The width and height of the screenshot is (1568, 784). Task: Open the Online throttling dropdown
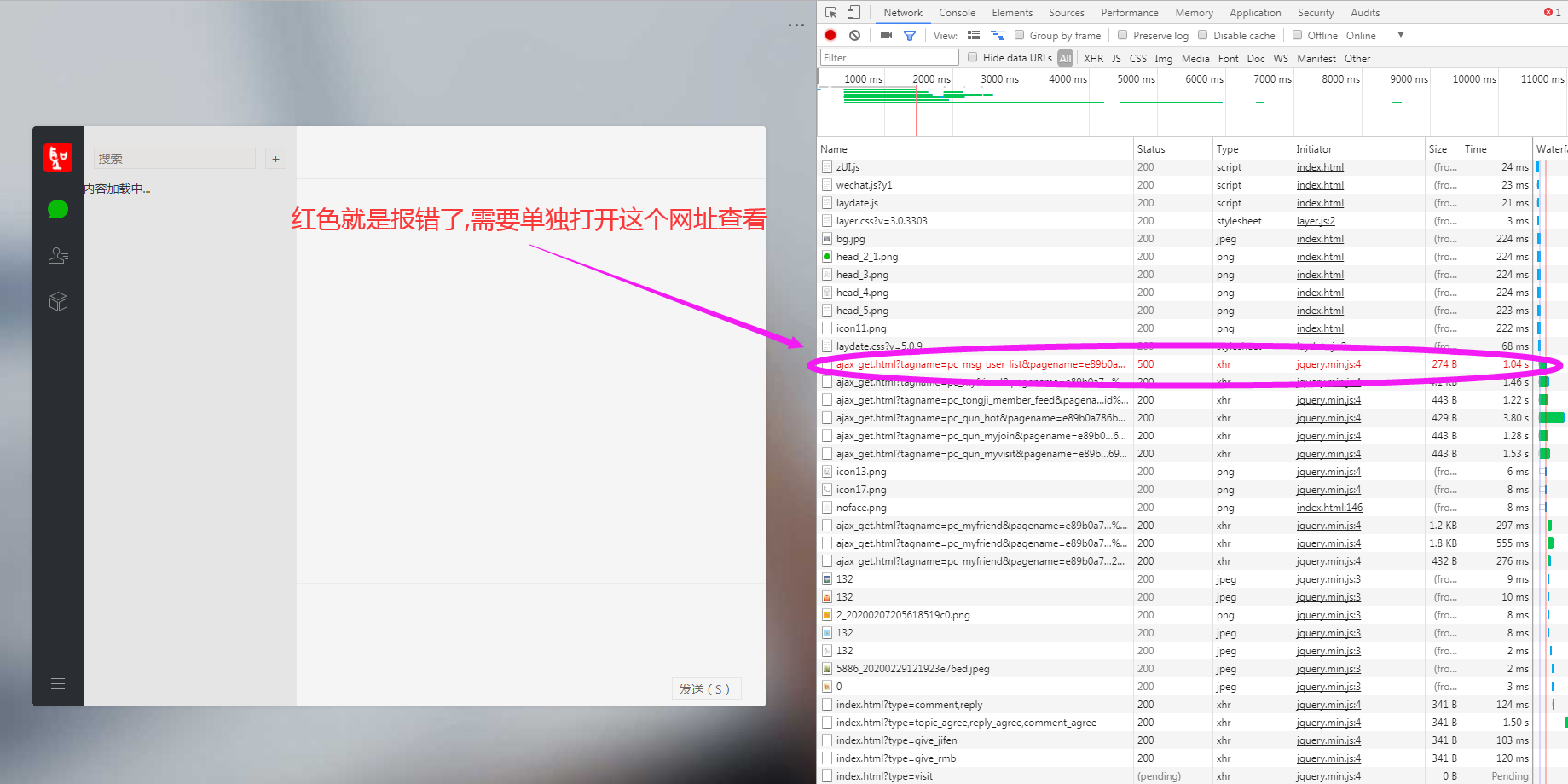click(1400, 35)
